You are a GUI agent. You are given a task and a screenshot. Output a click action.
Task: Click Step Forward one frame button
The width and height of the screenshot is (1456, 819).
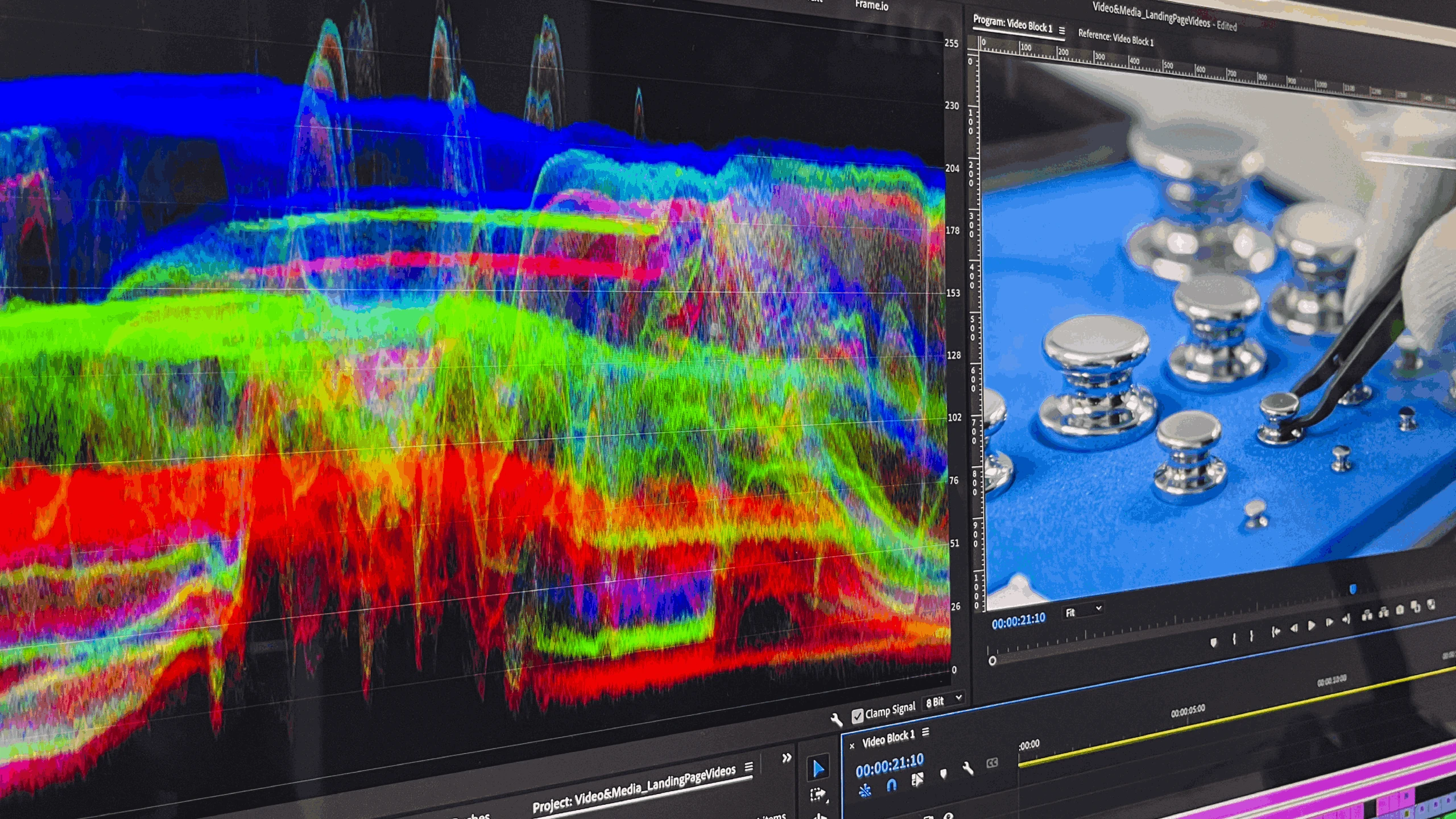1329,622
